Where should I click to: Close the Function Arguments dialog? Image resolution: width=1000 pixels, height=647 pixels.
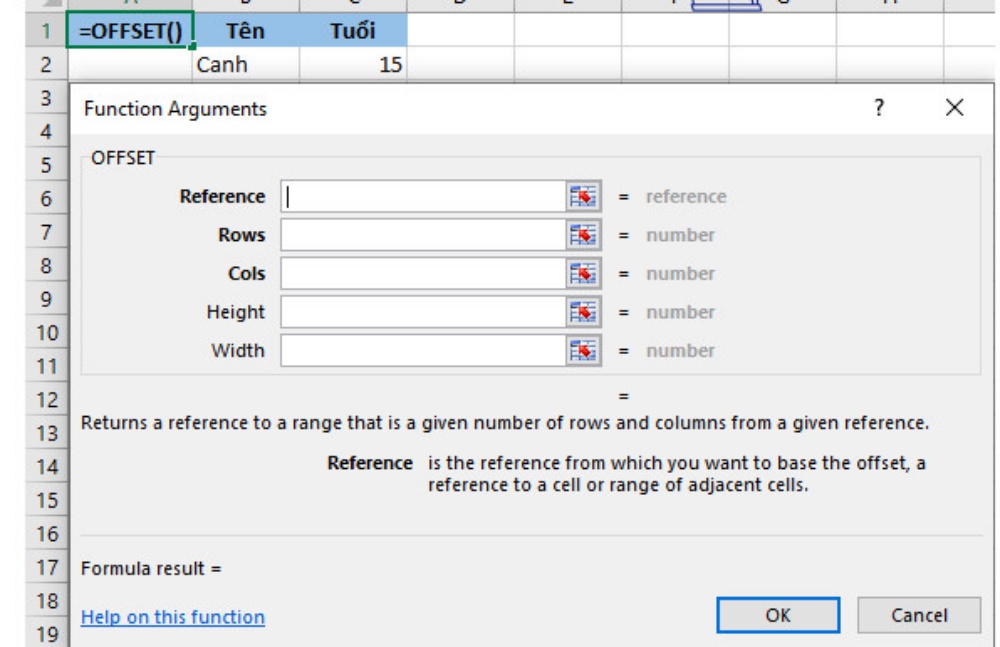[x=954, y=108]
